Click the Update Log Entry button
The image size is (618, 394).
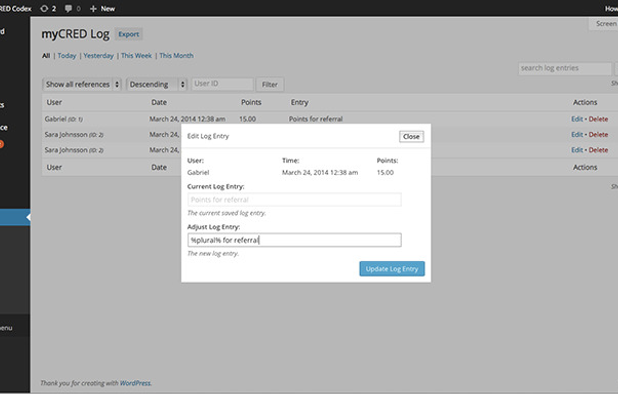click(x=392, y=269)
